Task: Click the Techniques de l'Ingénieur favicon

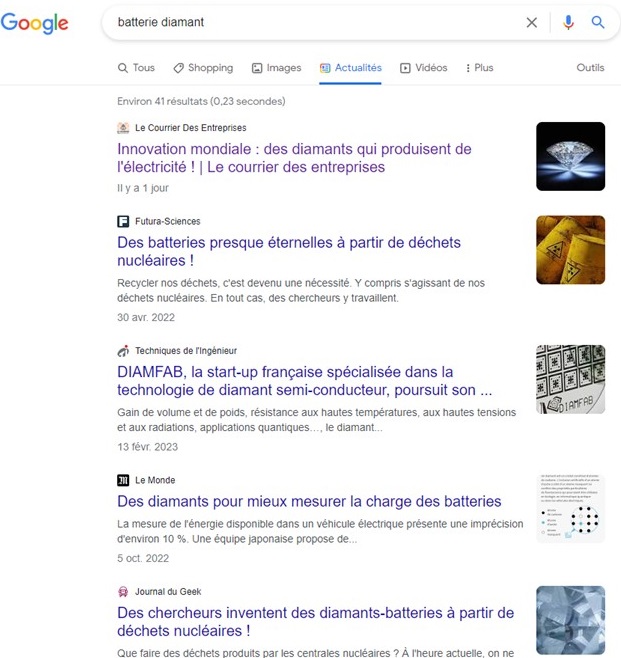Action: pyautogui.click(x=123, y=351)
